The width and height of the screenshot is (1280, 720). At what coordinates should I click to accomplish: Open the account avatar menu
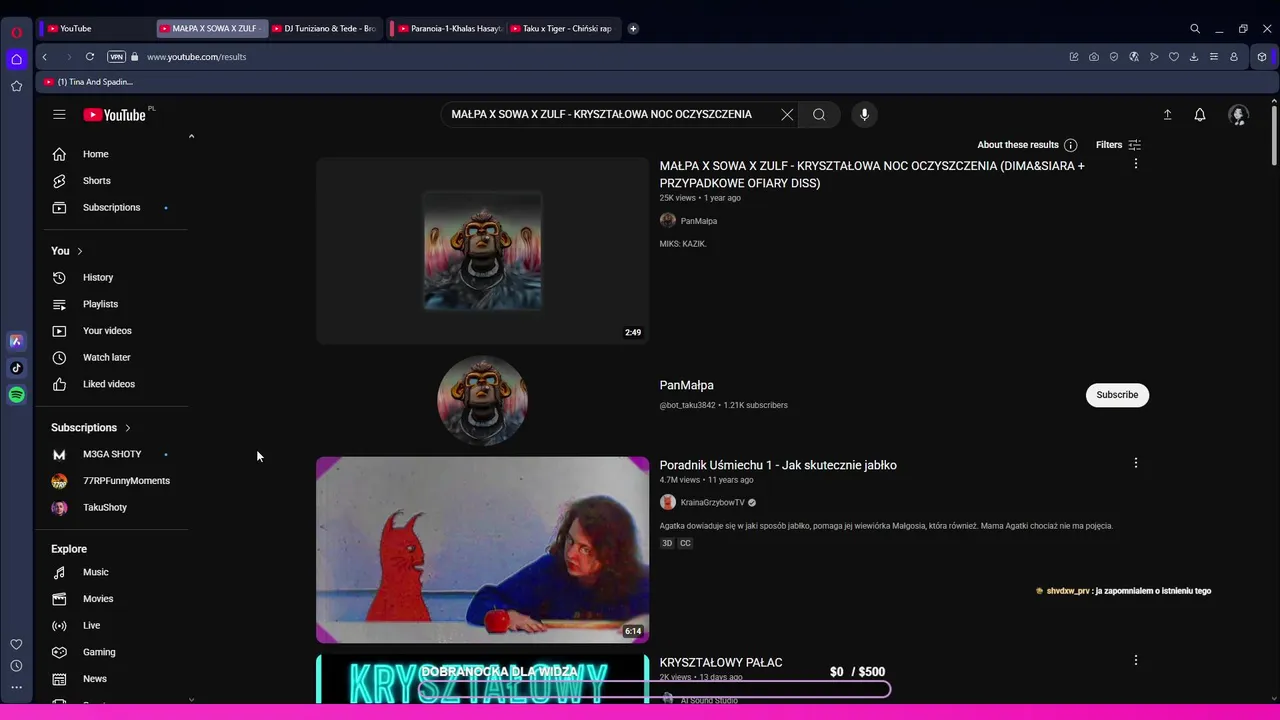(1238, 115)
